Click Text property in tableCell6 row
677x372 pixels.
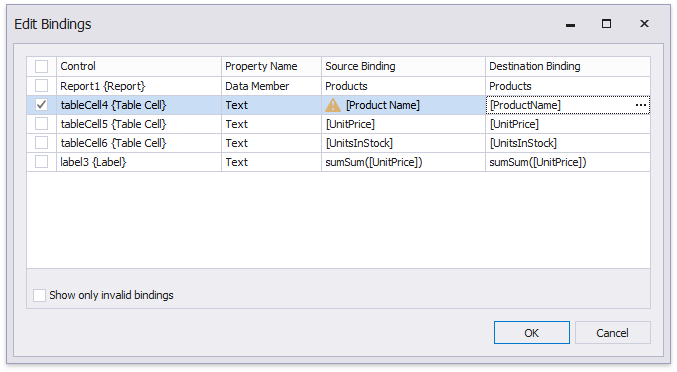point(271,143)
